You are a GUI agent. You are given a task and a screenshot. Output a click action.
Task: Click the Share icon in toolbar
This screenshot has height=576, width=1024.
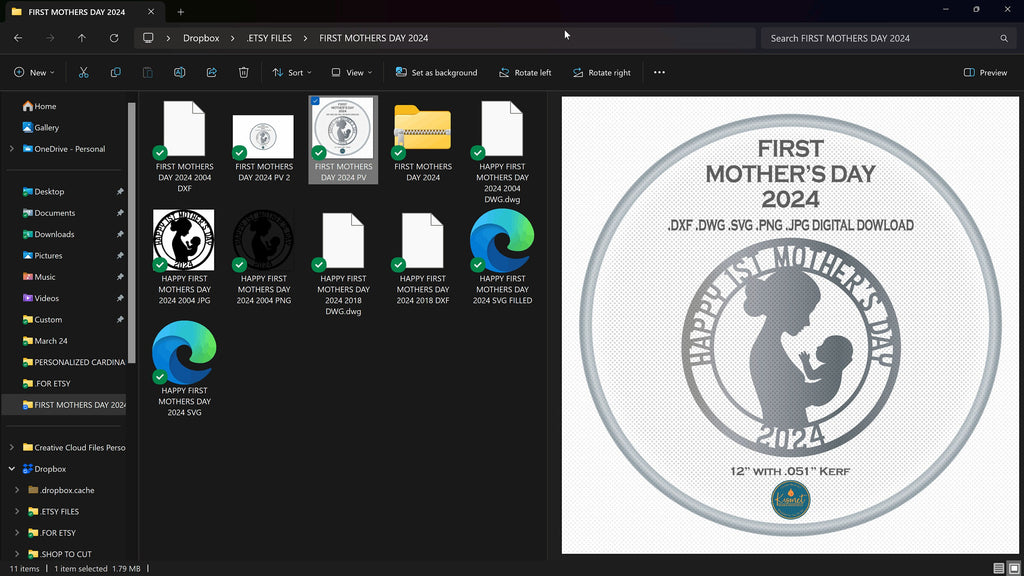click(212, 72)
